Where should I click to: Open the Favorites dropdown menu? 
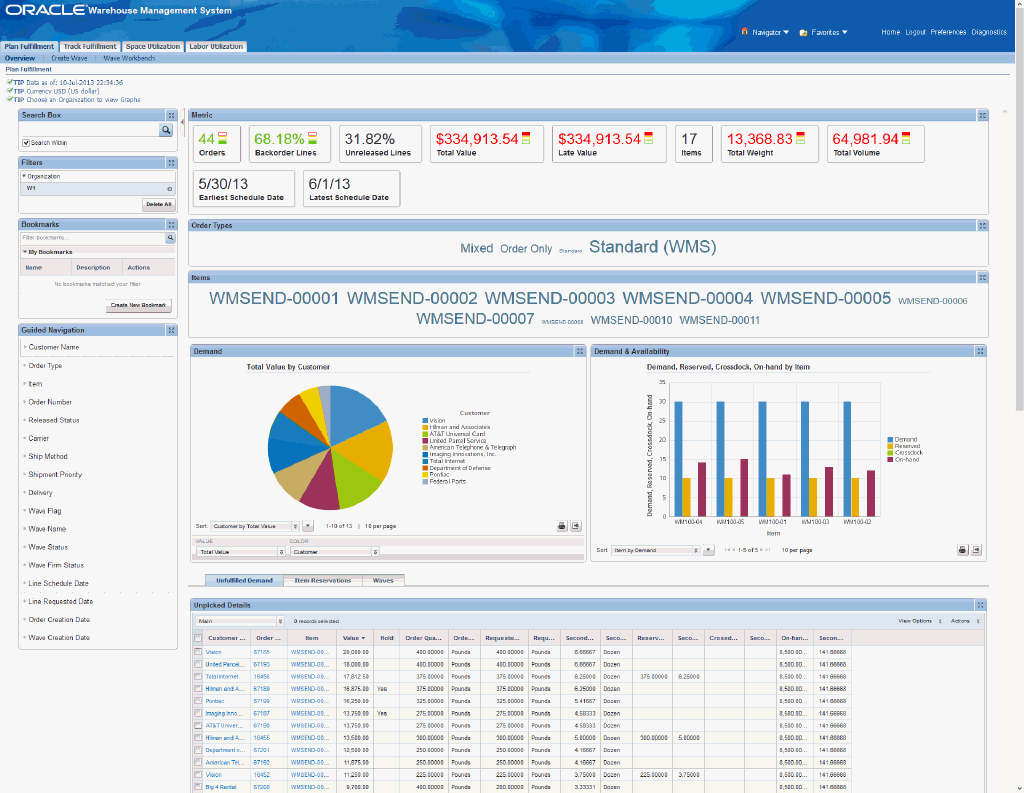tap(829, 32)
